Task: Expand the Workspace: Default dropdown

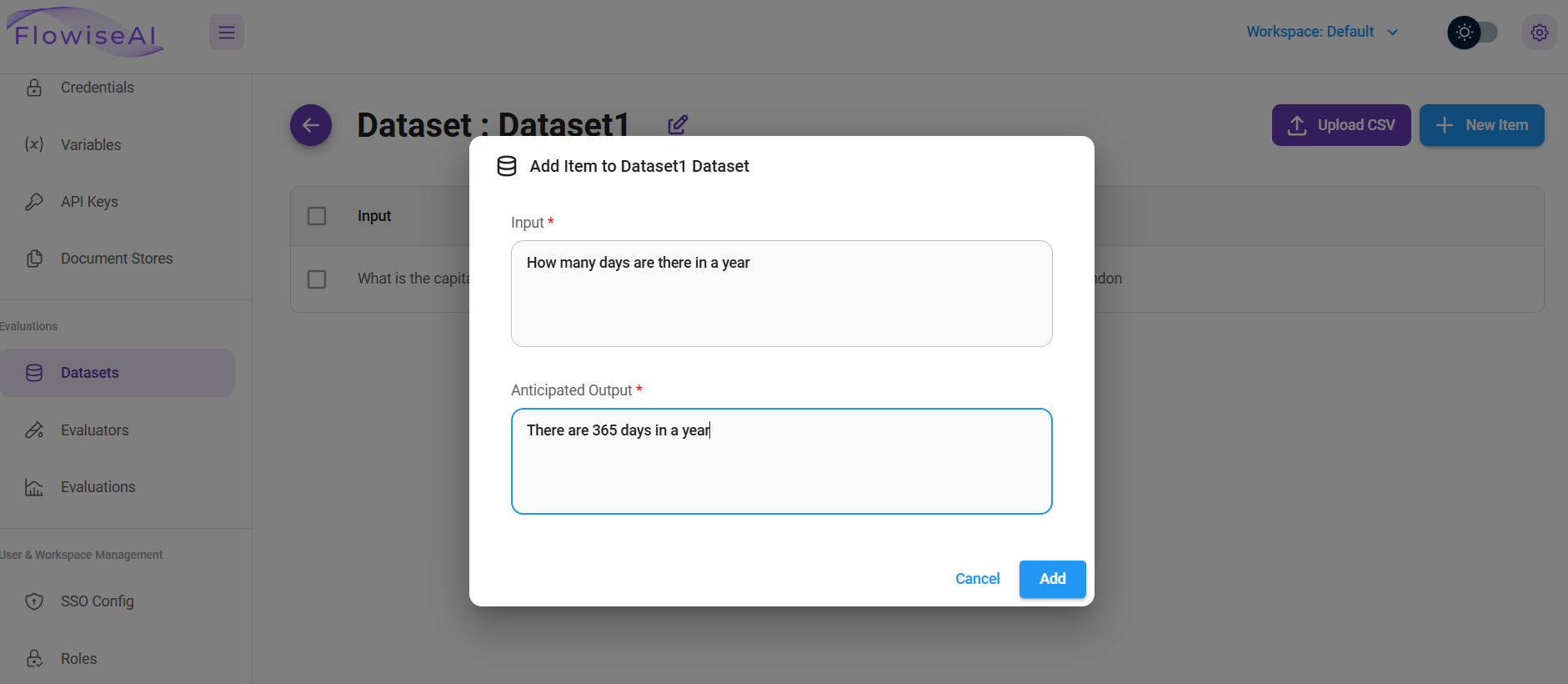Action: [x=1322, y=32]
